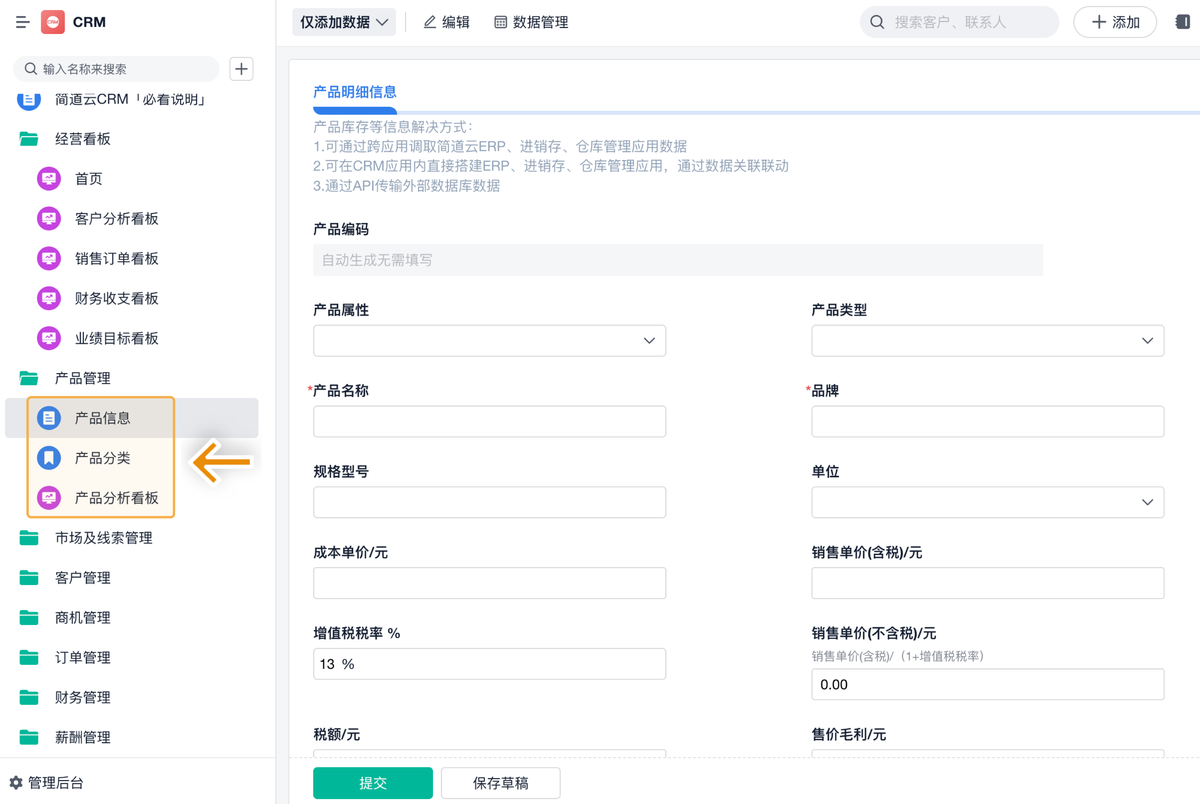Focus the 品牌 input field
The width and height of the screenshot is (1200, 804).
click(987, 422)
